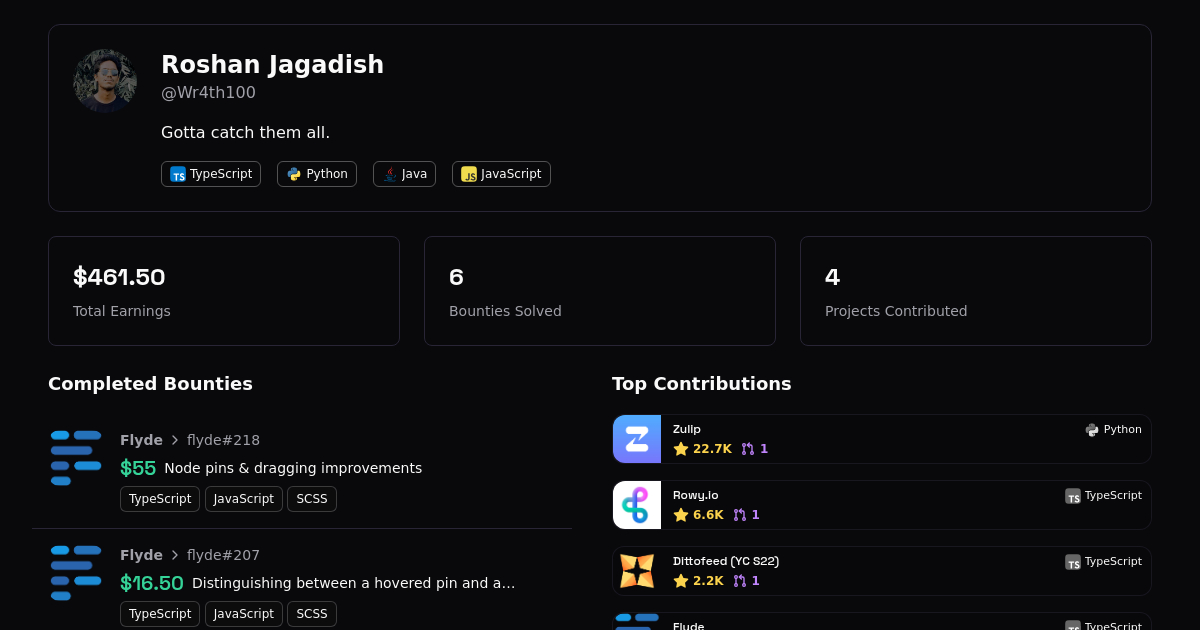Click the SCSS tag under flyde#218
Screen dimensions: 1200x630
[312, 498]
